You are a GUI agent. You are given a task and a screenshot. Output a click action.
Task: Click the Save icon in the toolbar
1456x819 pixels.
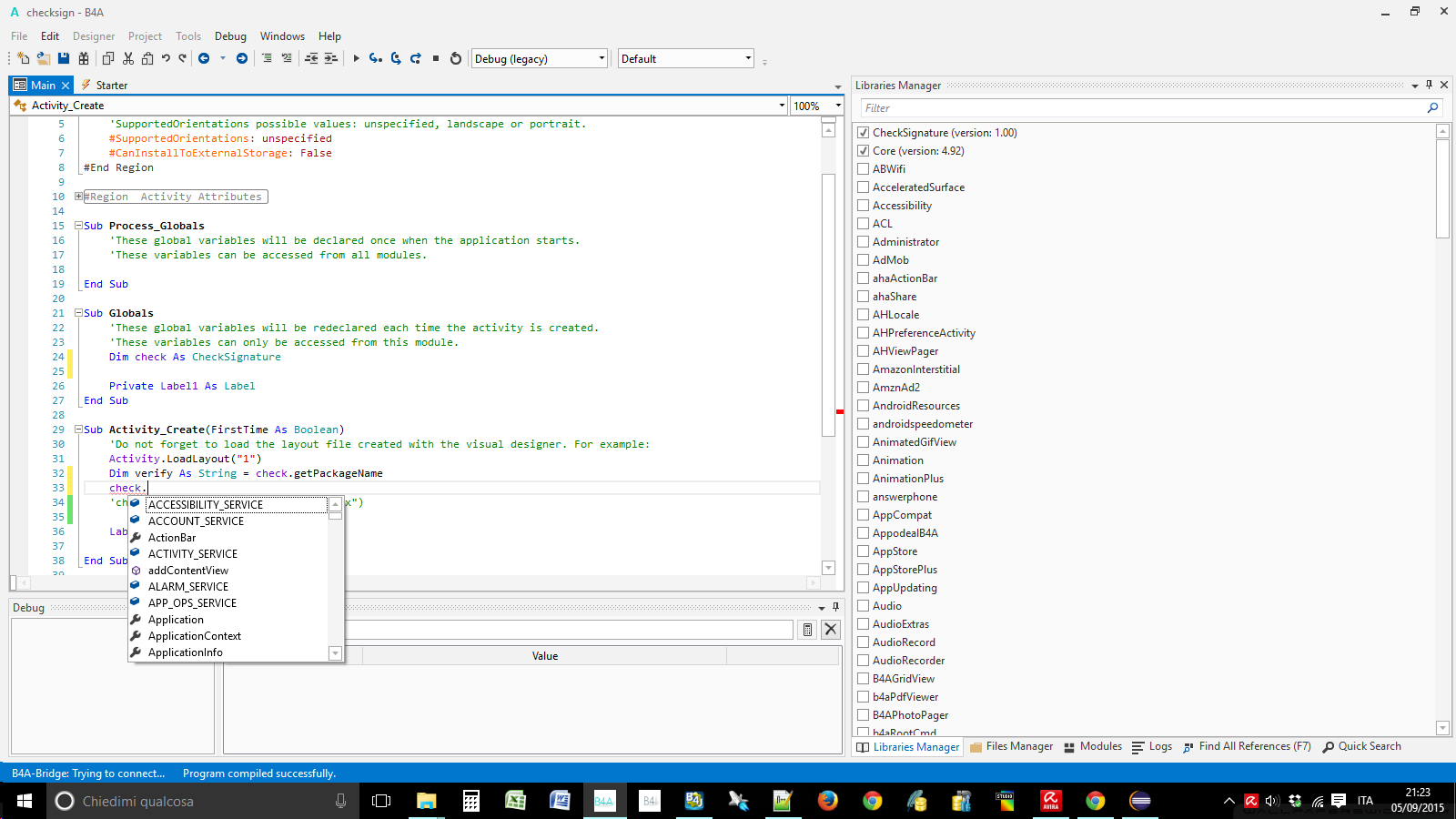tap(64, 58)
